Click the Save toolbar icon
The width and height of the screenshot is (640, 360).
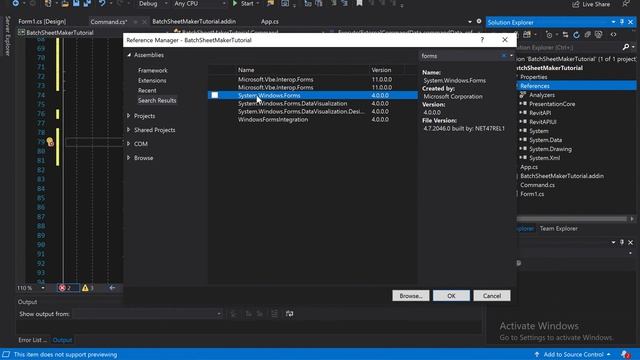coord(76,4)
